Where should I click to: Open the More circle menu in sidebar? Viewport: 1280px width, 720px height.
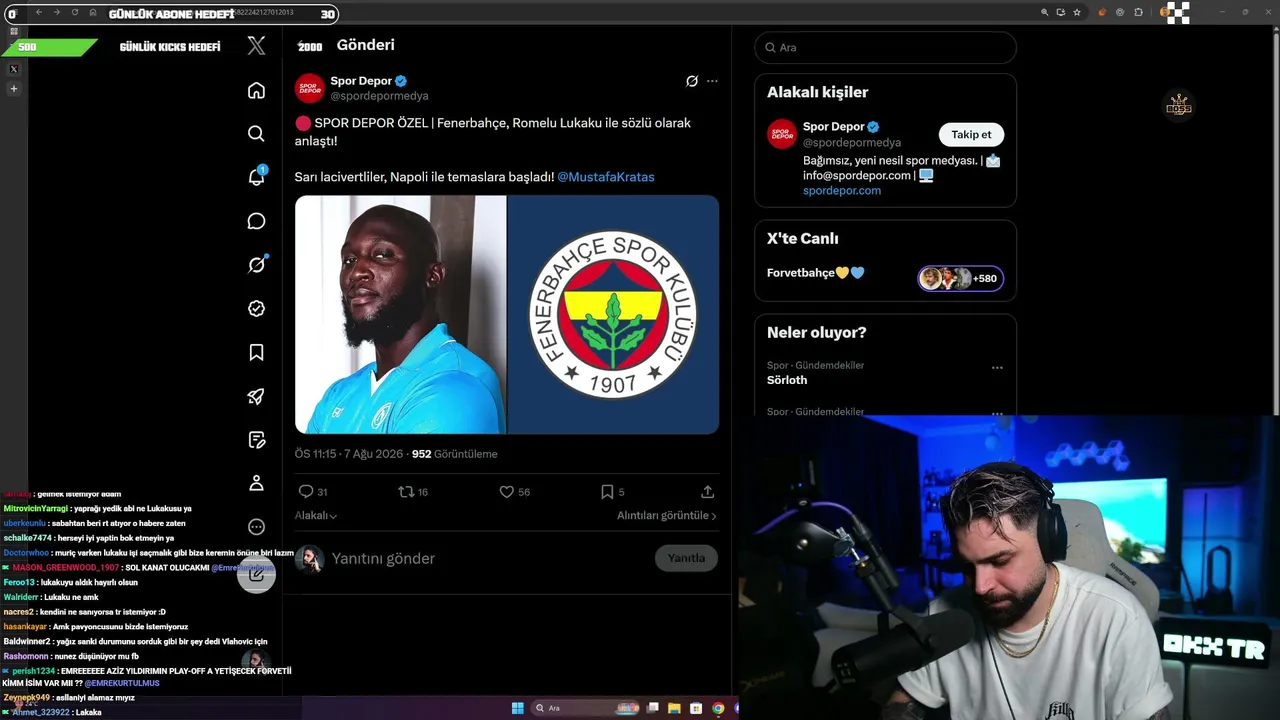click(256, 527)
